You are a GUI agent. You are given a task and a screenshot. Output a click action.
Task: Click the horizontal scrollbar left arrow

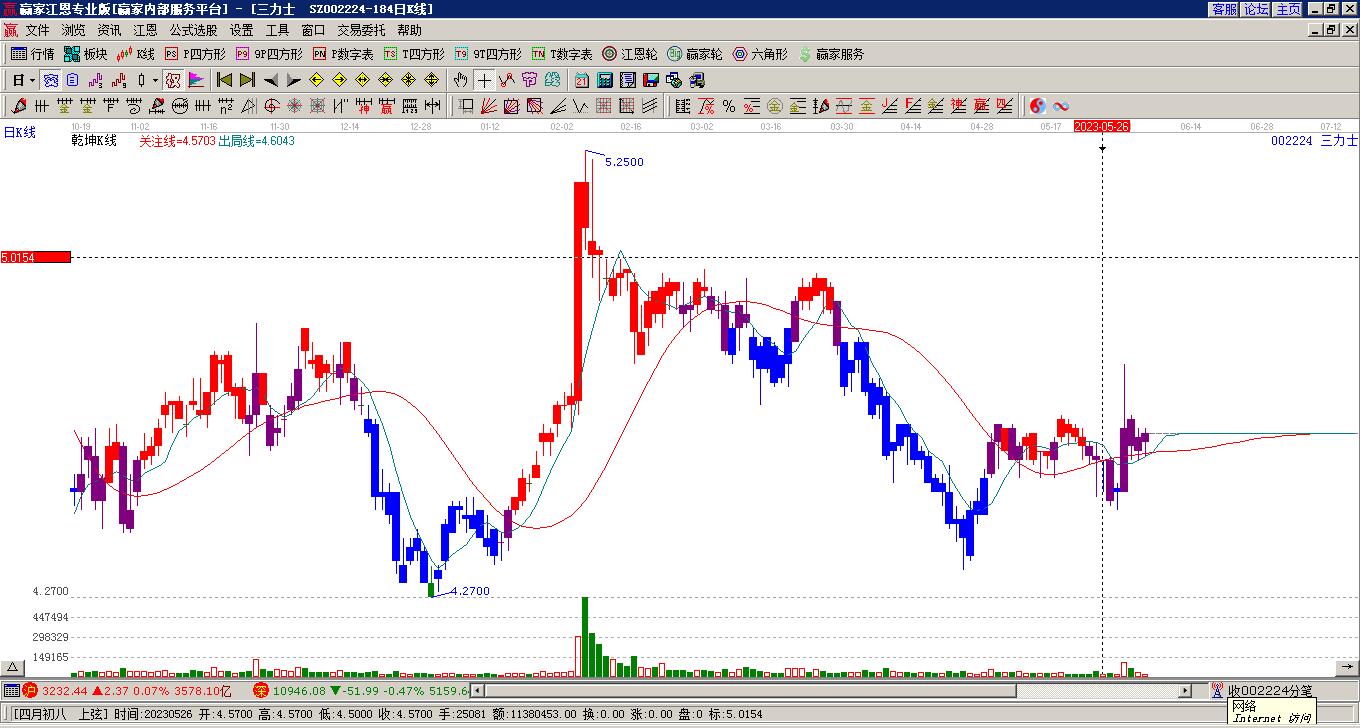tap(477, 691)
